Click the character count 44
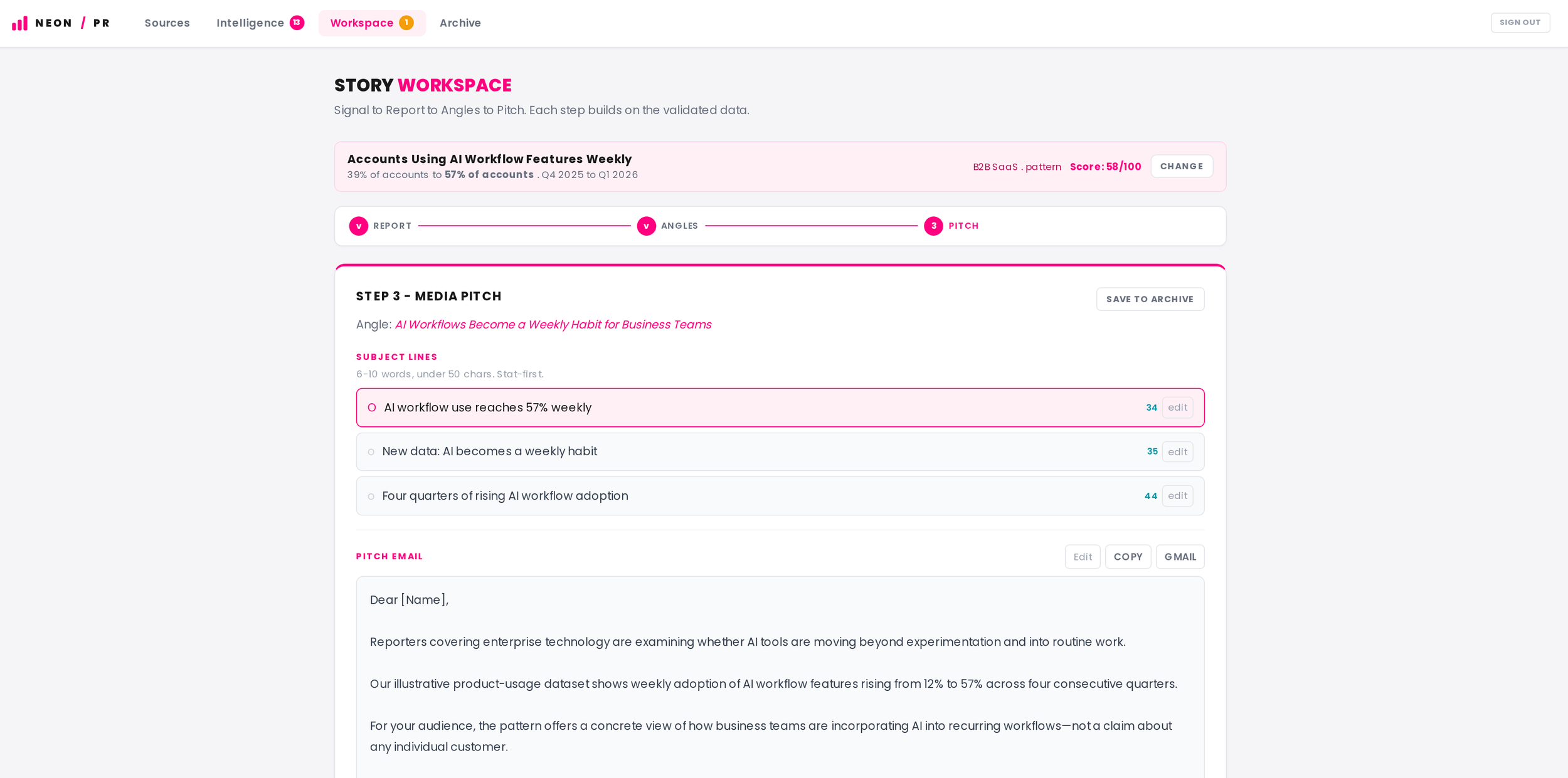The height and width of the screenshot is (778, 1568). pos(1150,496)
